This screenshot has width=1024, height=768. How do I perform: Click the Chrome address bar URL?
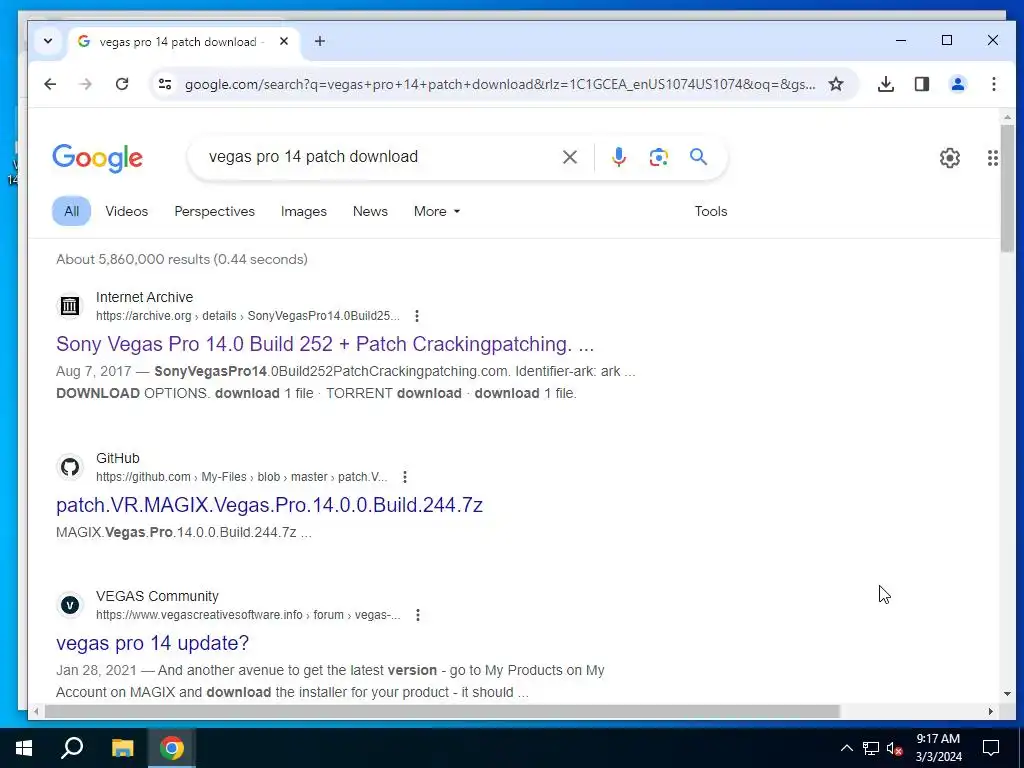tap(500, 84)
